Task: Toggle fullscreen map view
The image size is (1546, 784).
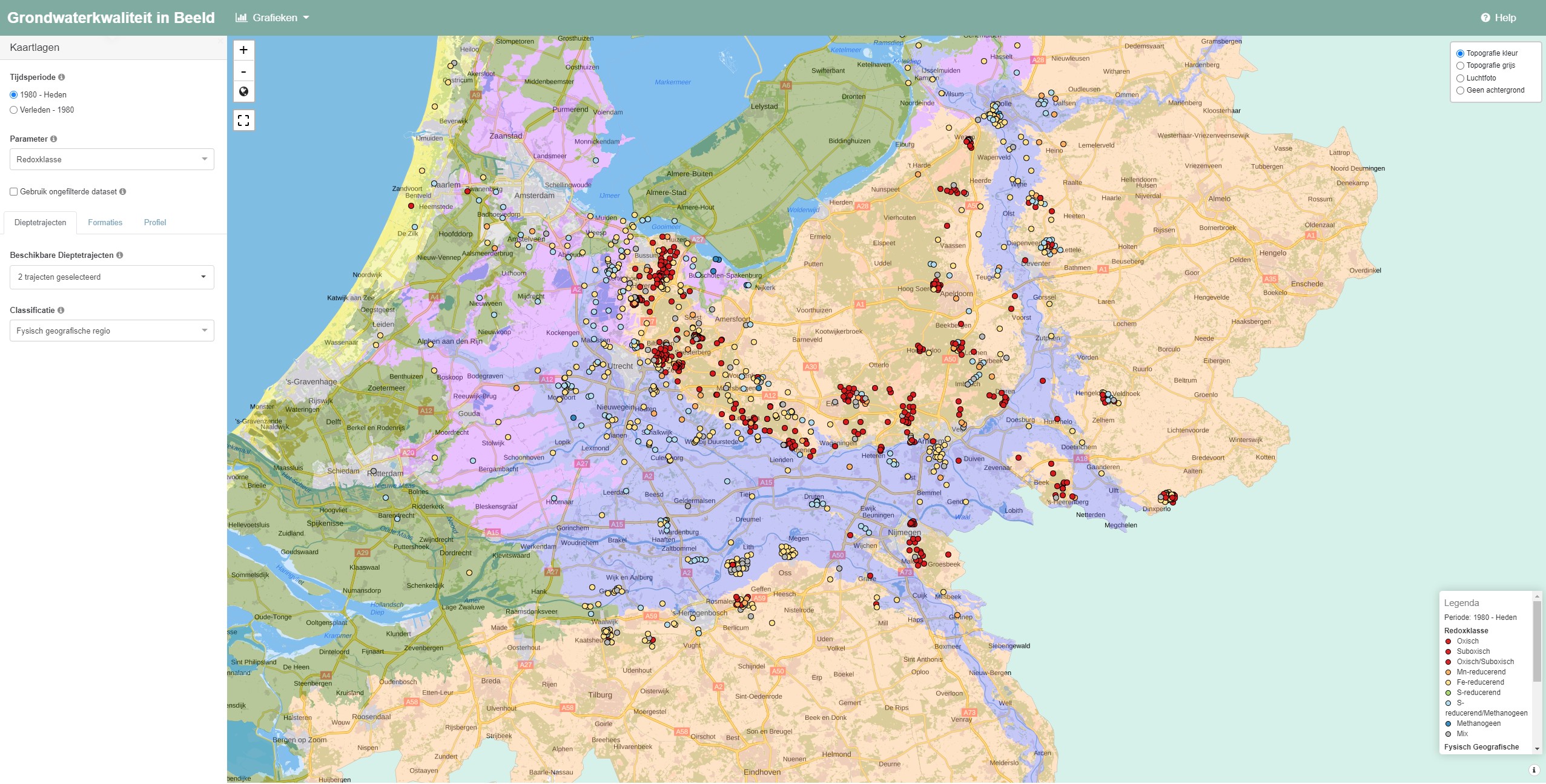Action: pos(243,120)
